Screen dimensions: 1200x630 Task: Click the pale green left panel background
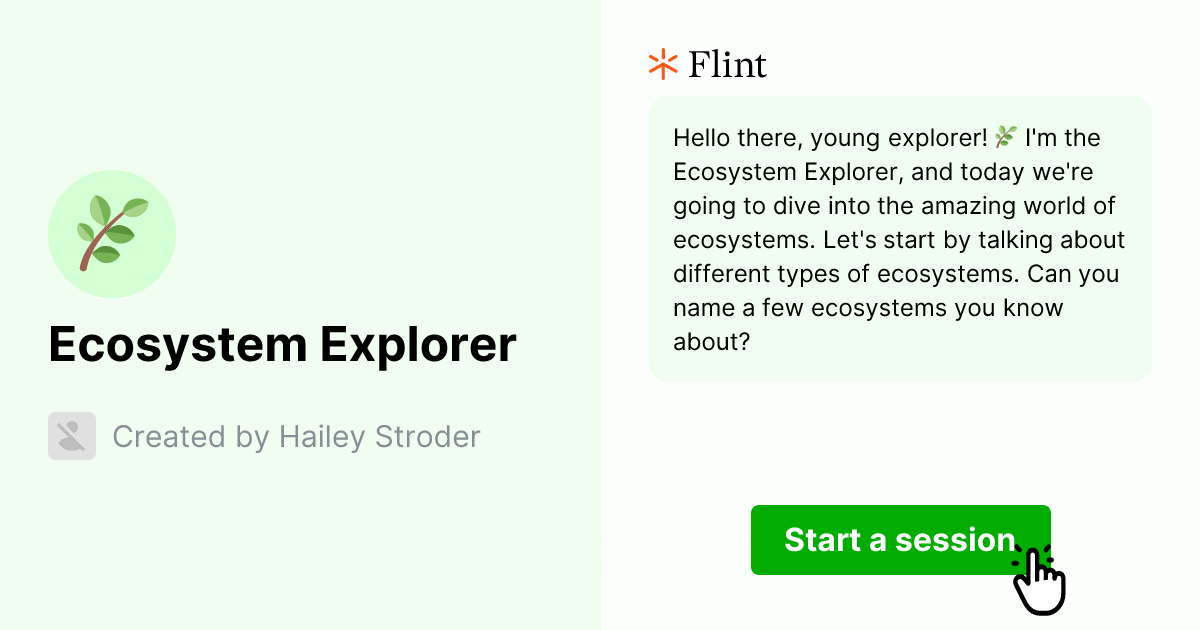tap(300, 550)
